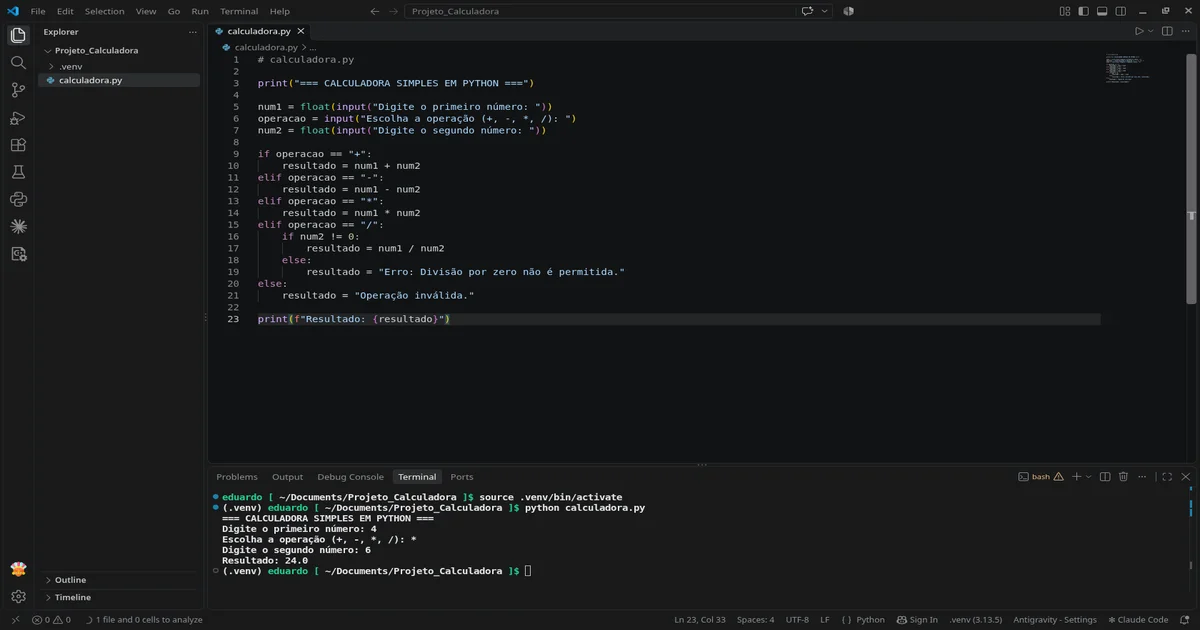Open the Run menu

point(200,11)
